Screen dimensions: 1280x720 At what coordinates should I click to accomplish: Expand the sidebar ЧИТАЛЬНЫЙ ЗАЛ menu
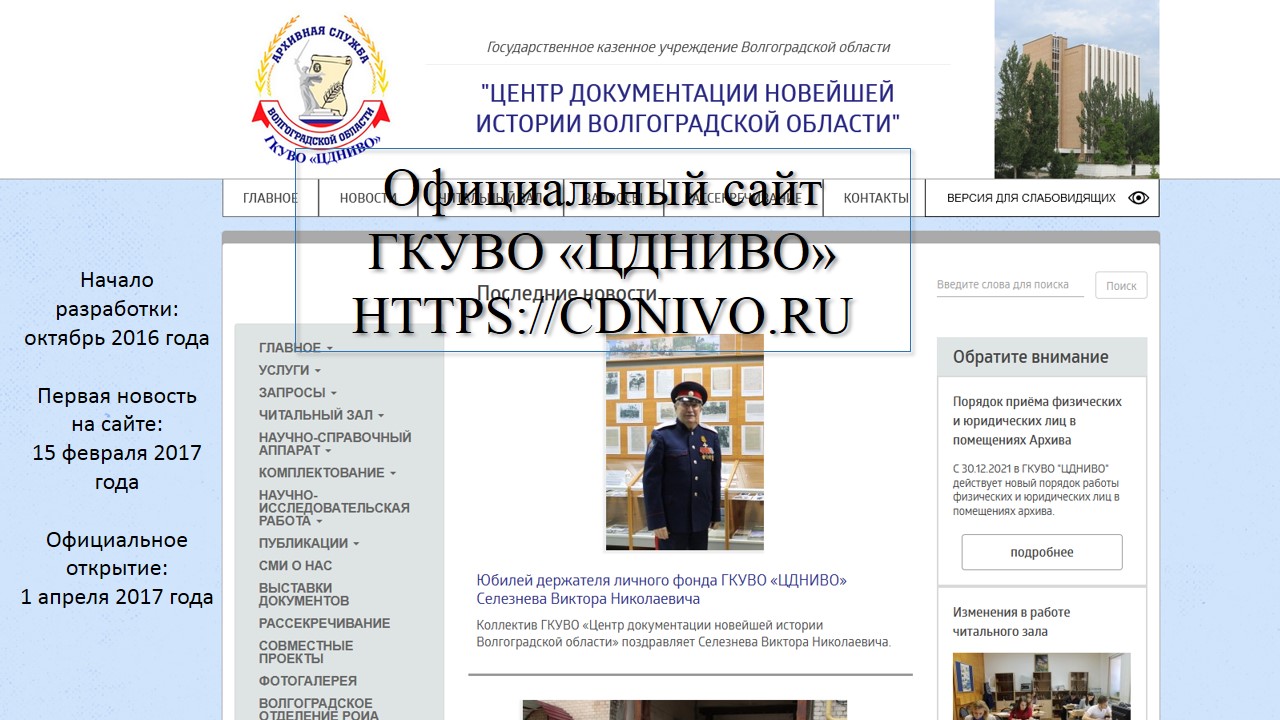pos(321,415)
